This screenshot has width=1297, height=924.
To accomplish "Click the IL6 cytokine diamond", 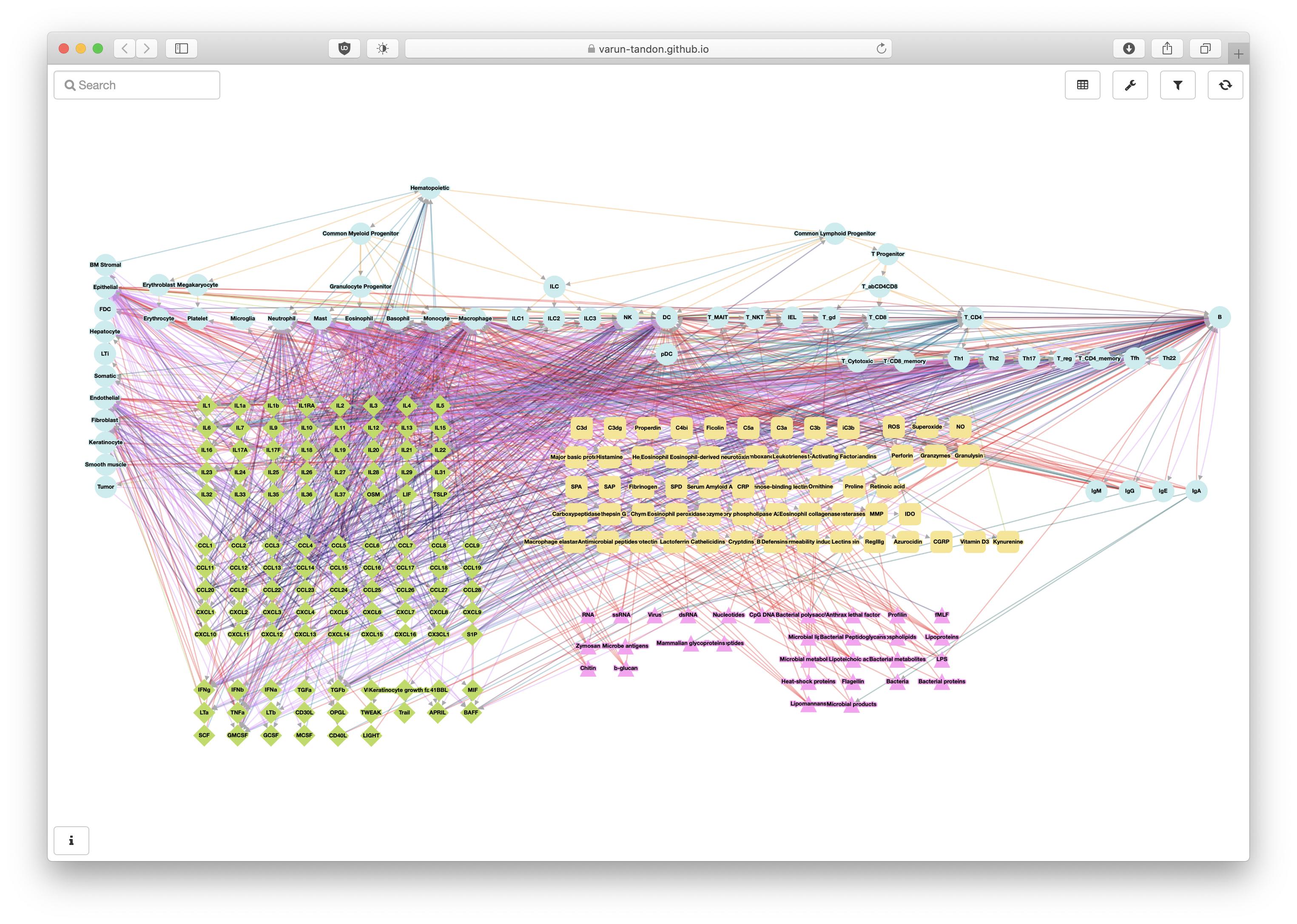I will (207, 428).
